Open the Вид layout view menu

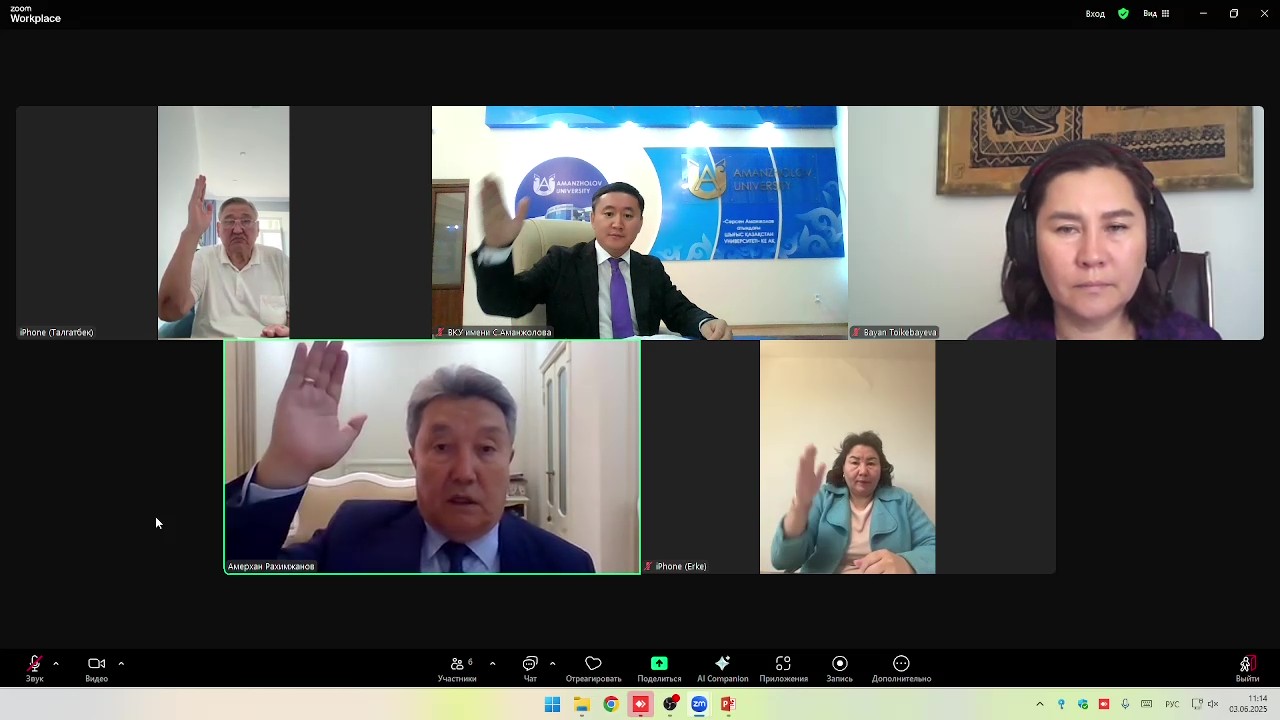(1156, 14)
